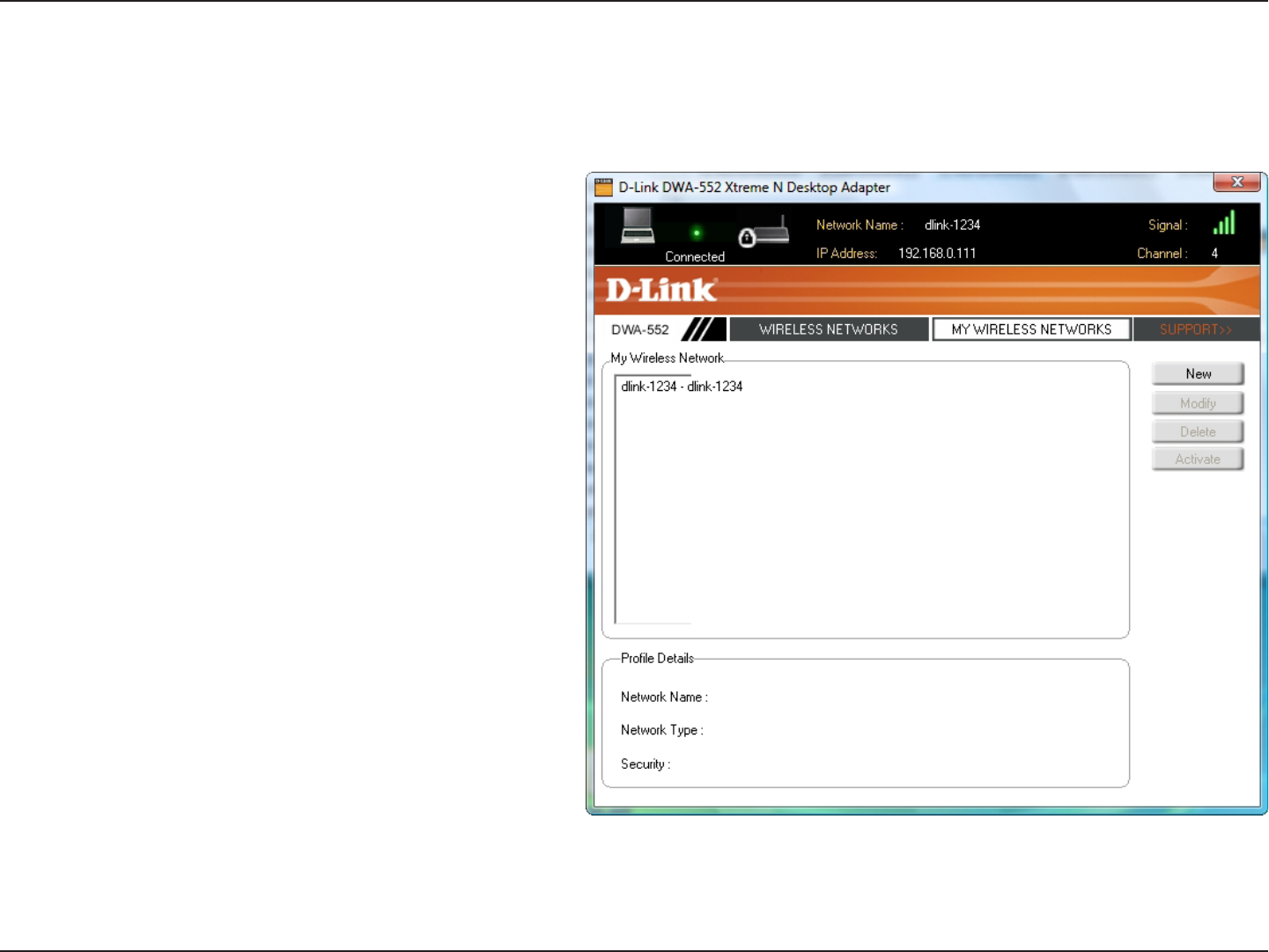Click the Security label in Profile Details
The width and height of the screenshot is (1269, 952).
[646, 764]
